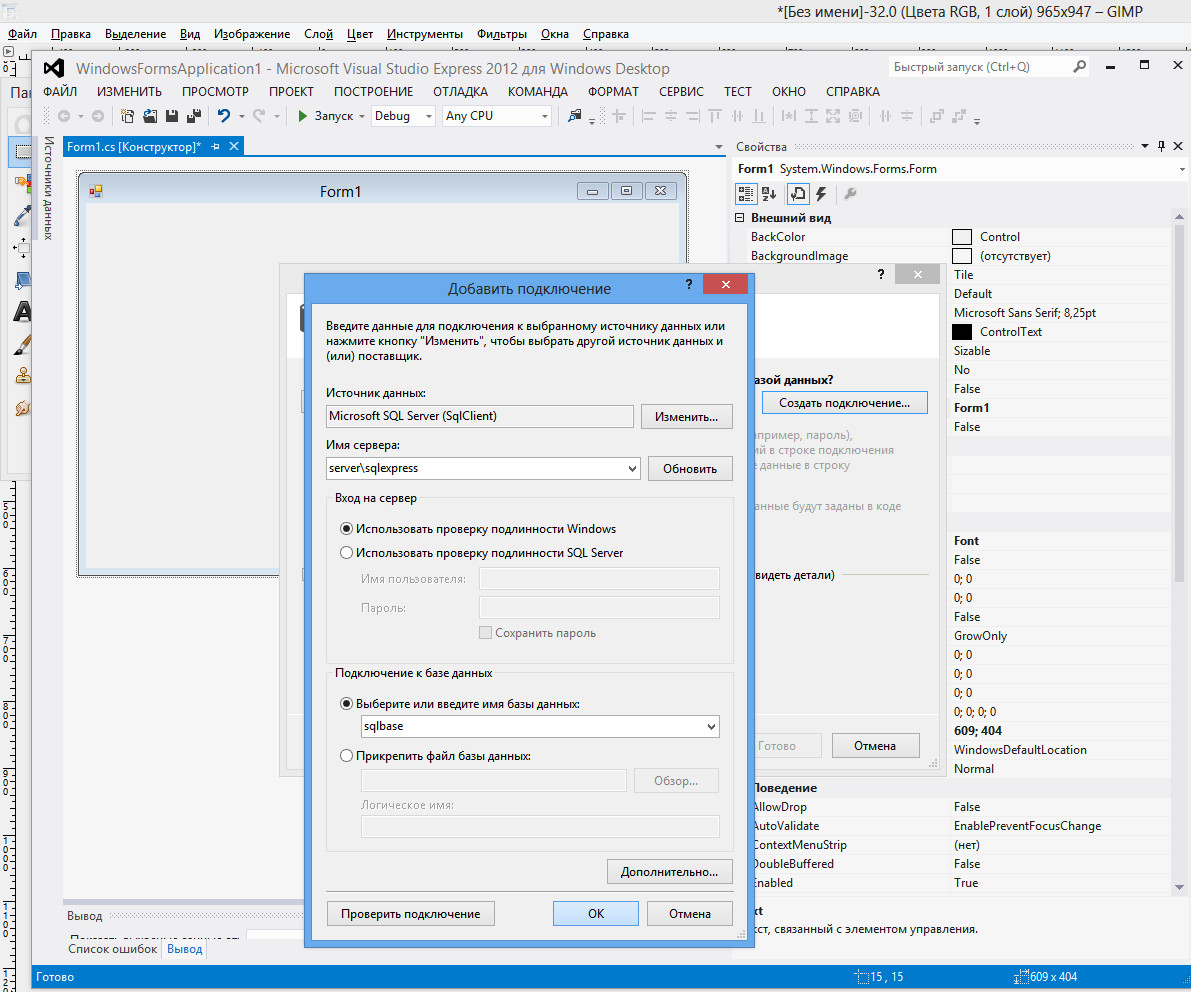Select Windows authentication radio button
The image size is (1191, 992).
pyautogui.click(x=346, y=529)
